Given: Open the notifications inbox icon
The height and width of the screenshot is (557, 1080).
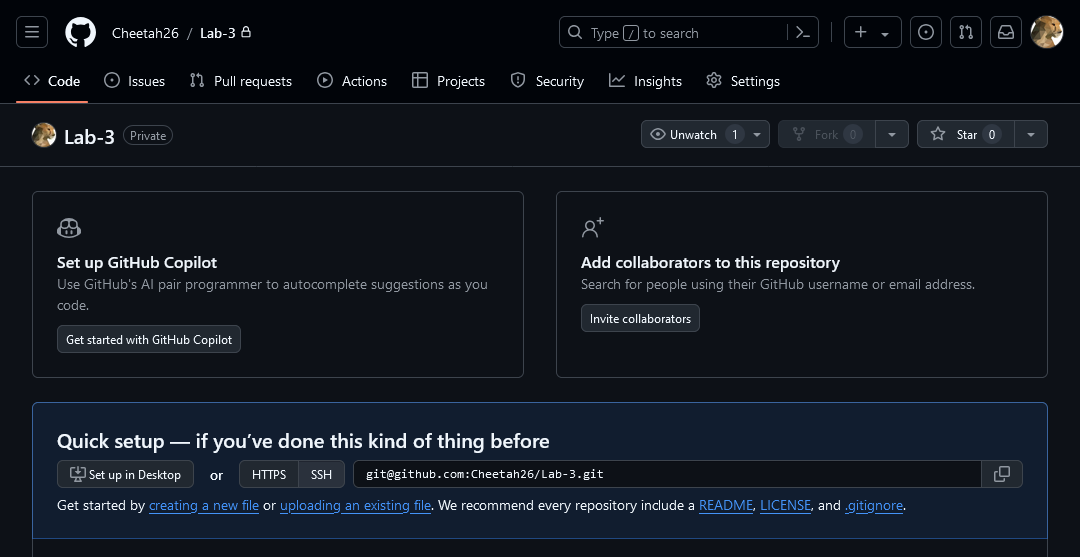Looking at the screenshot, I should pyautogui.click(x=1006, y=32).
